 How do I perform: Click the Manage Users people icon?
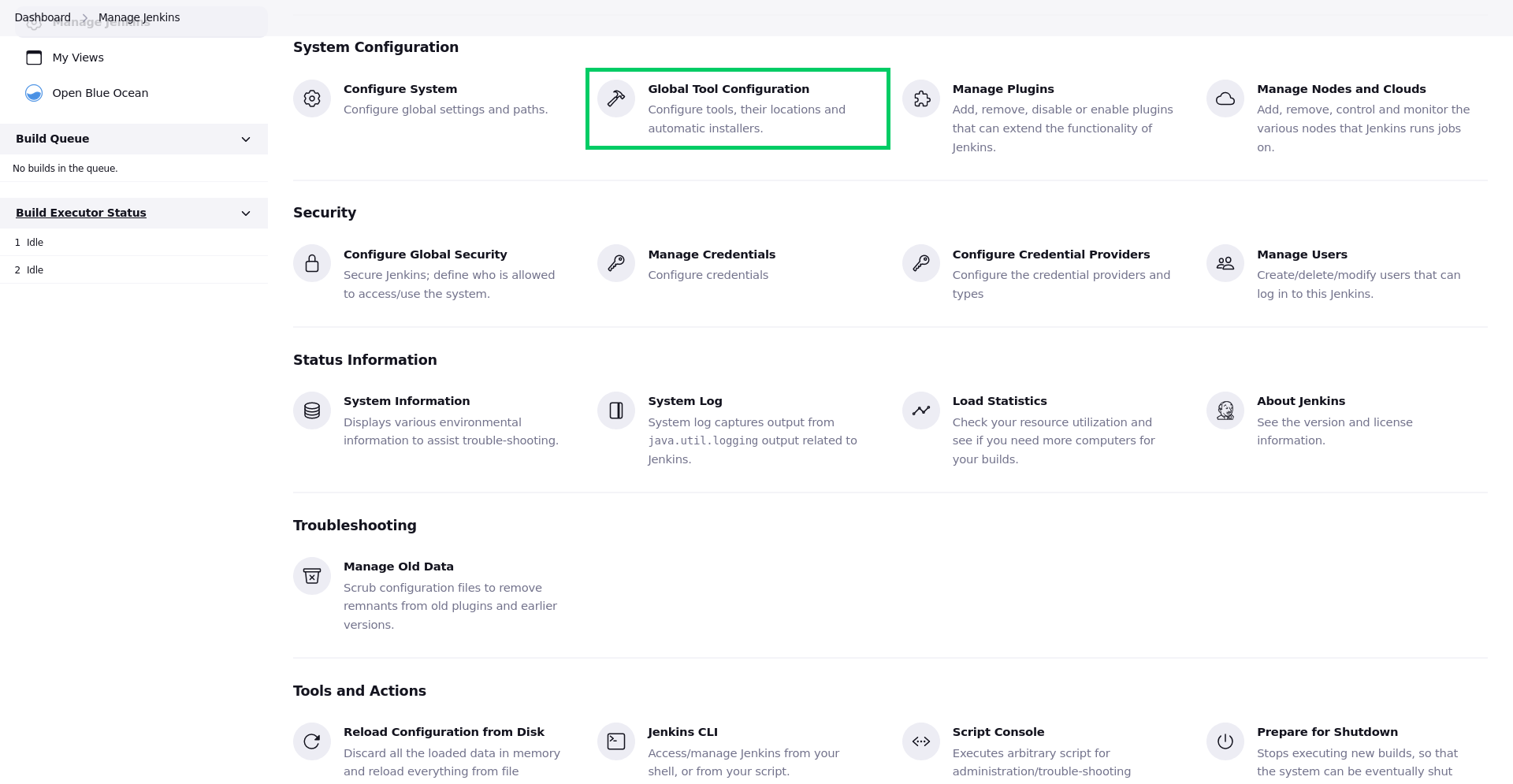[x=1225, y=263]
